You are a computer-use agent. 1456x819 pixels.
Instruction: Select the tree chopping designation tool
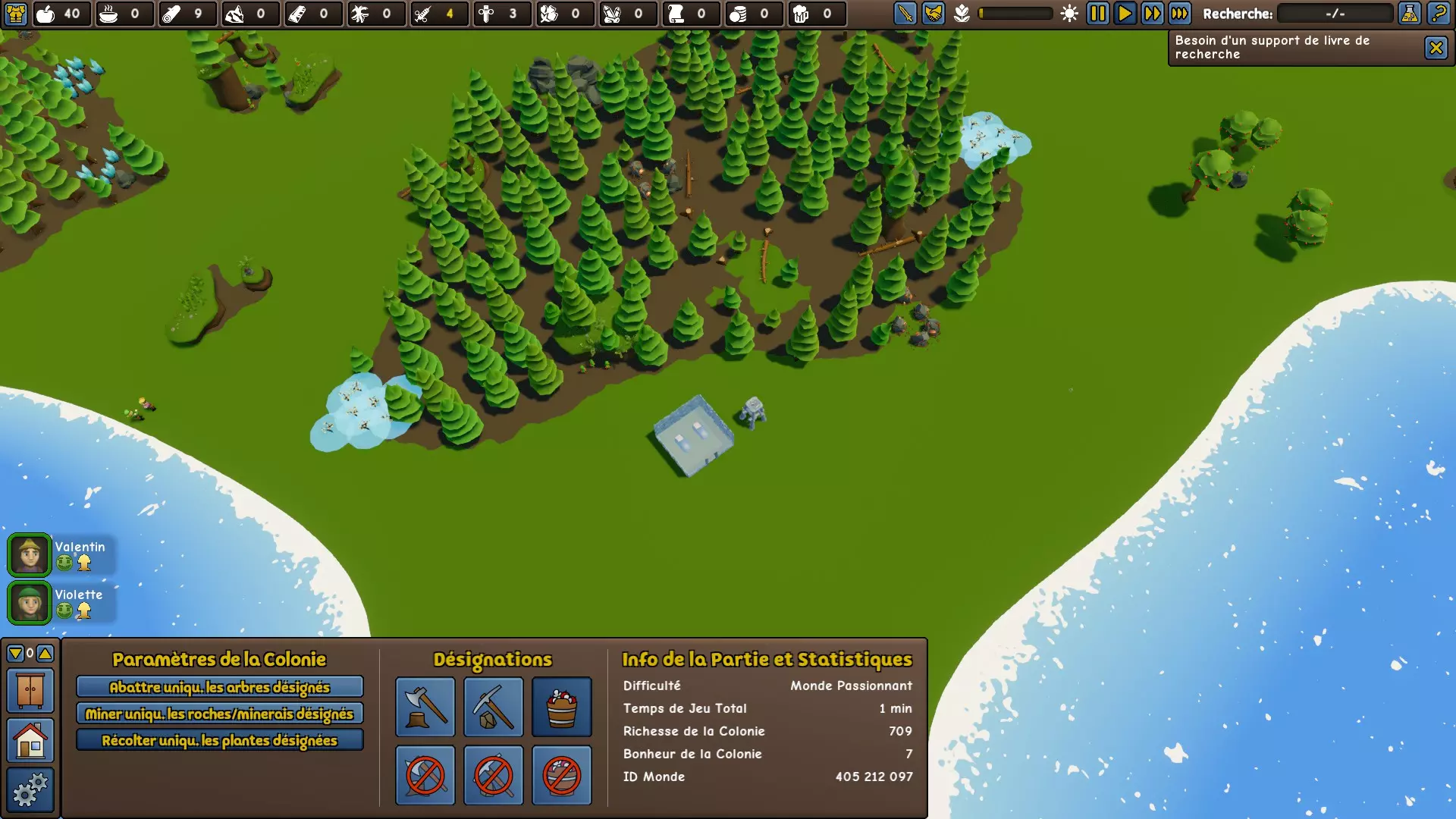click(425, 707)
